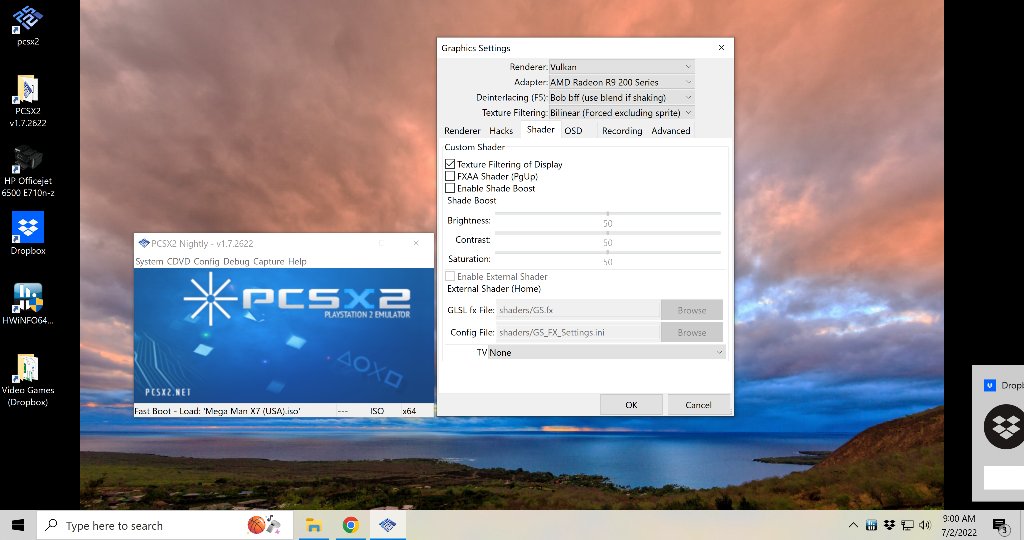This screenshot has width=1024, height=540.
Task: Open the Renderer dropdown showing Vulkan
Action: click(x=621, y=67)
